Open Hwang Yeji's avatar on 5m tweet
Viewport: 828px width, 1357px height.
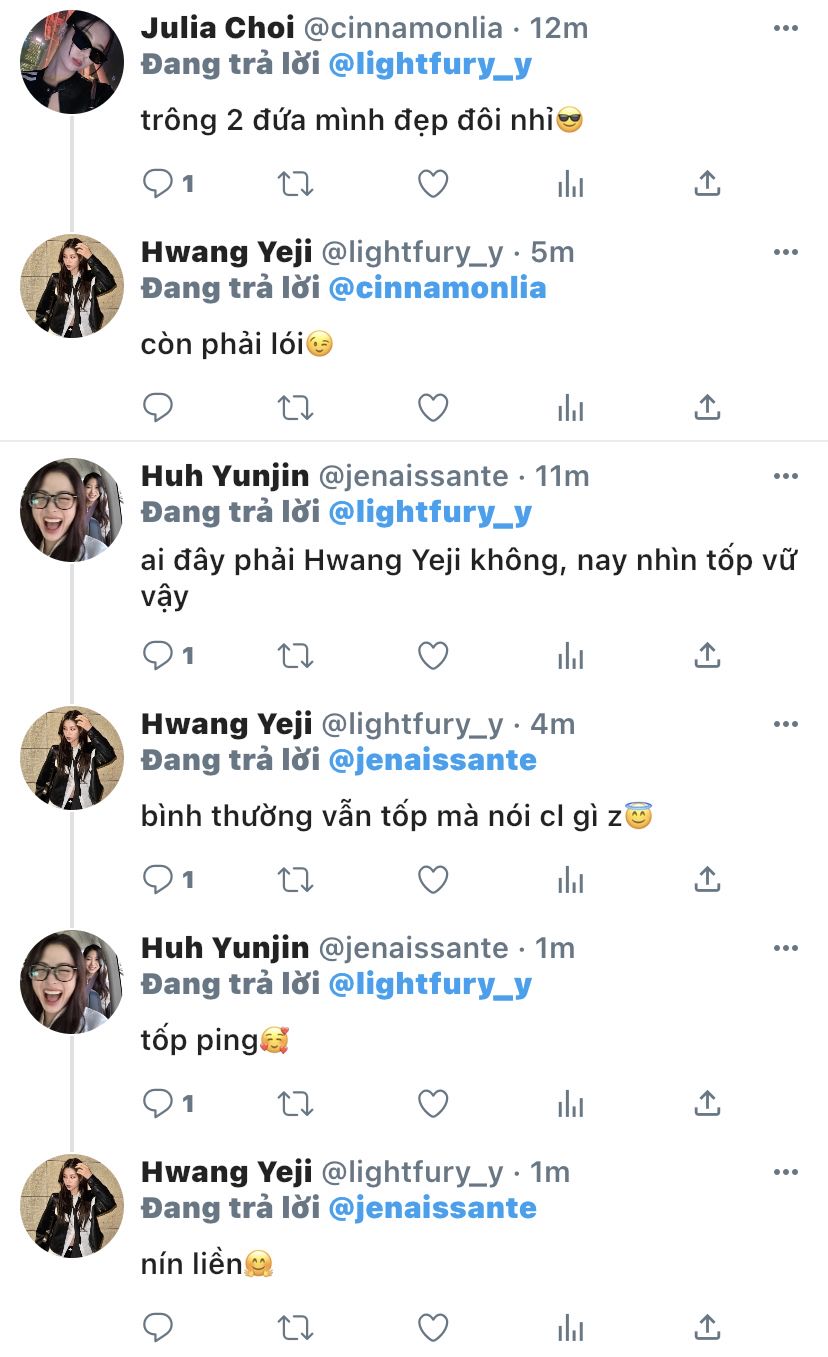coord(72,286)
